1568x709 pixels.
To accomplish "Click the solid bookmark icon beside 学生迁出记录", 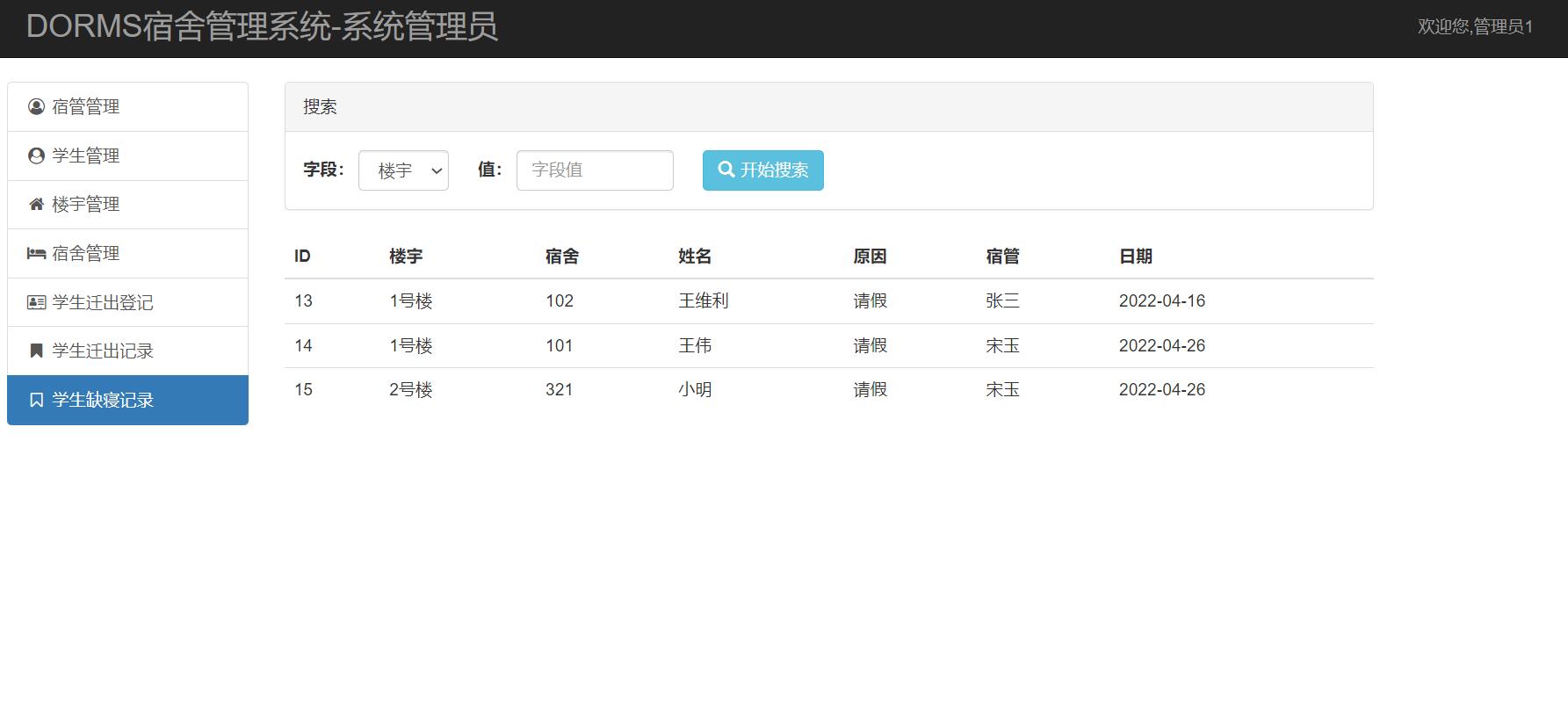I will [36, 351].
